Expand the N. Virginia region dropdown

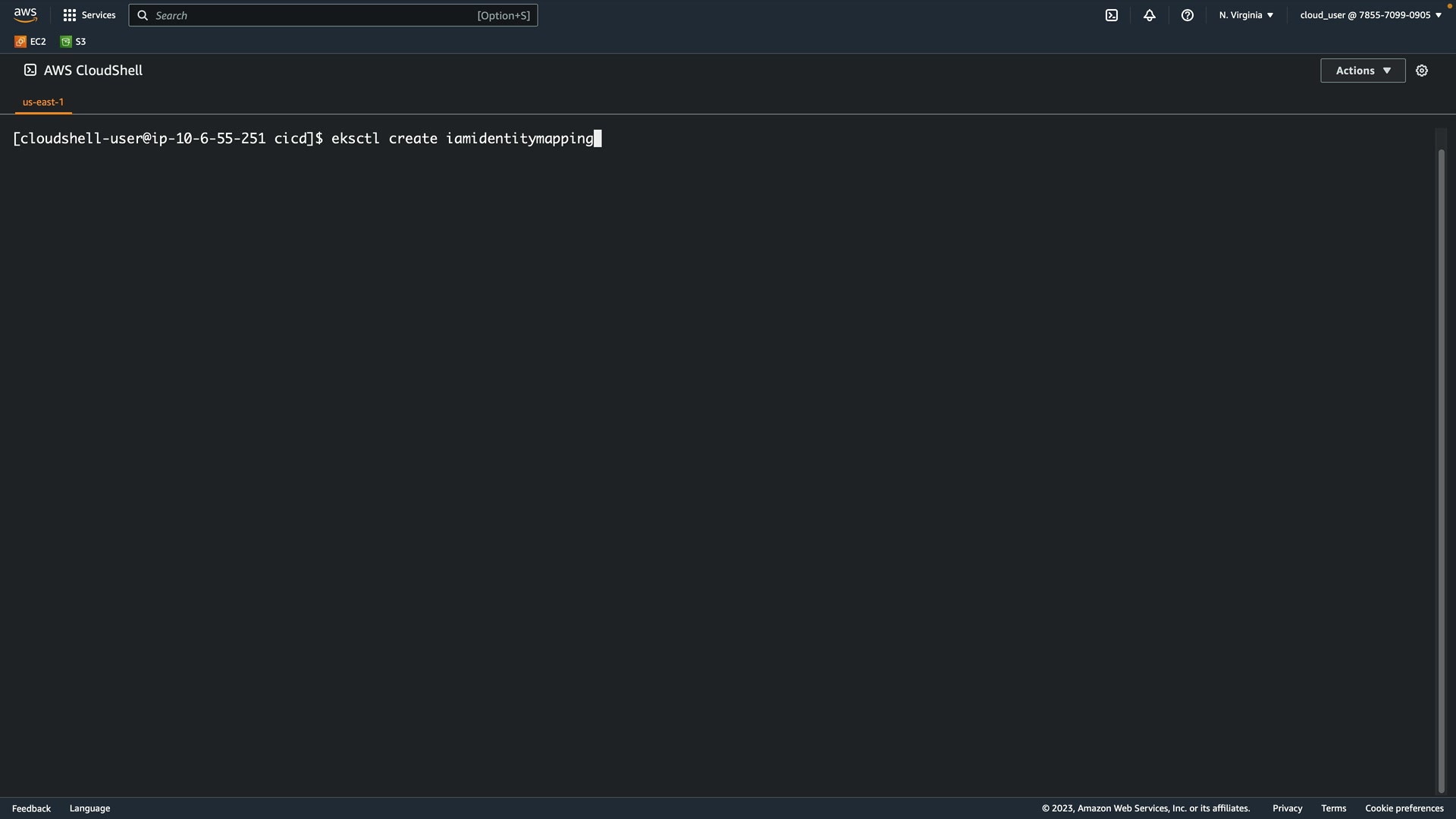click(1246, 15)
